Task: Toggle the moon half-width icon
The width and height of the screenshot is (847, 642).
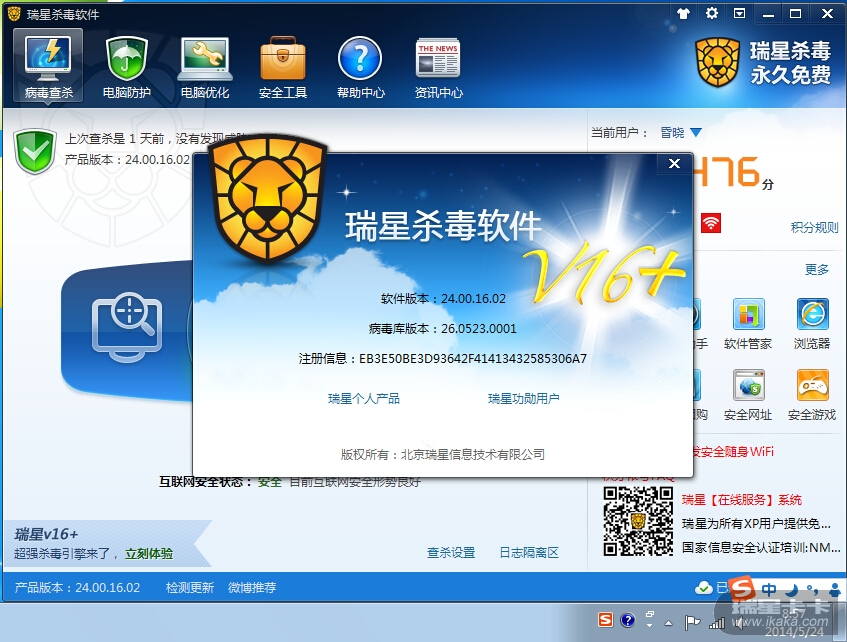Action: pos(792,590)
